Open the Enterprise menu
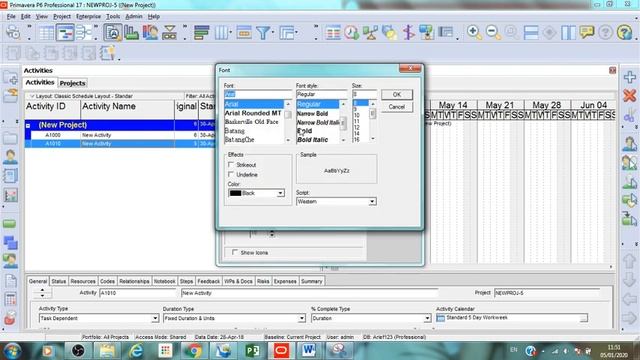Viewport: 640px width, 360px height. [x=88, y=16]
